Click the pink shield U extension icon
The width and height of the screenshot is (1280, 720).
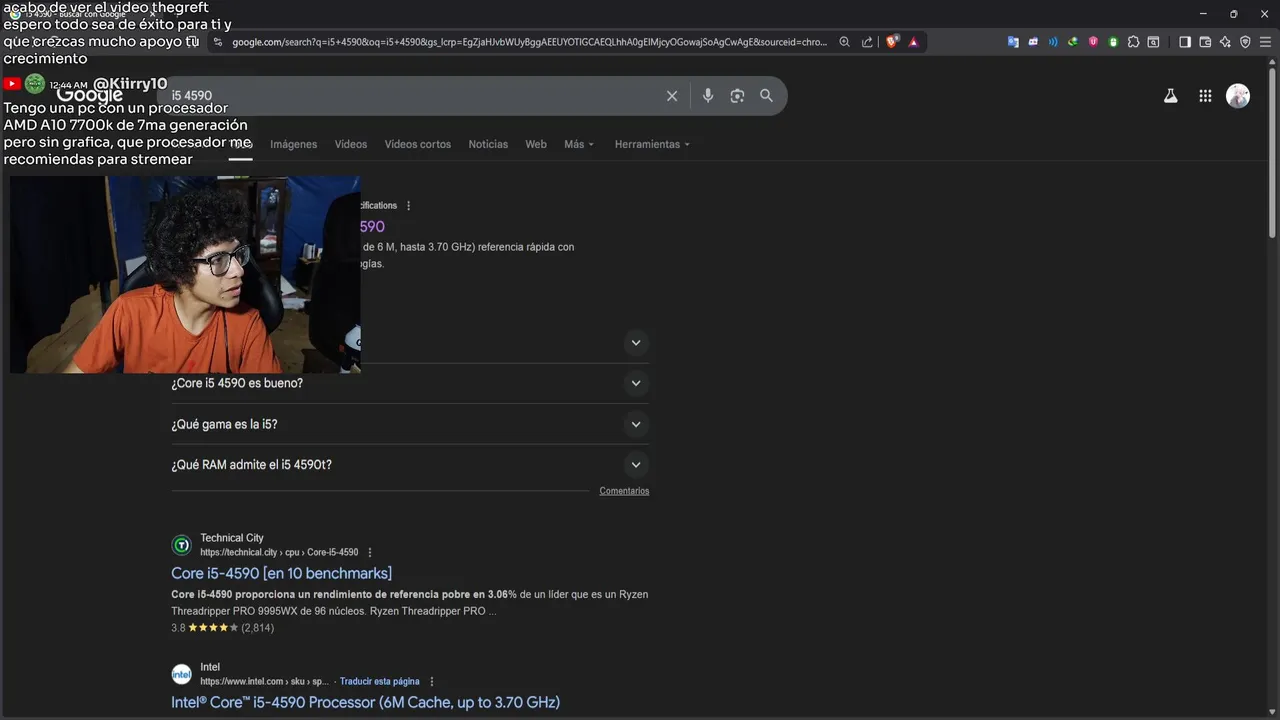click(x=1093, y=42)
